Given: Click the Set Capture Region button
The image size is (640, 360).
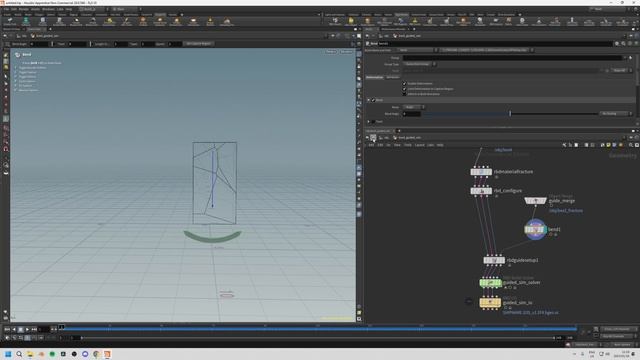Looking at the screenshot, I should [x=198, y=44].
